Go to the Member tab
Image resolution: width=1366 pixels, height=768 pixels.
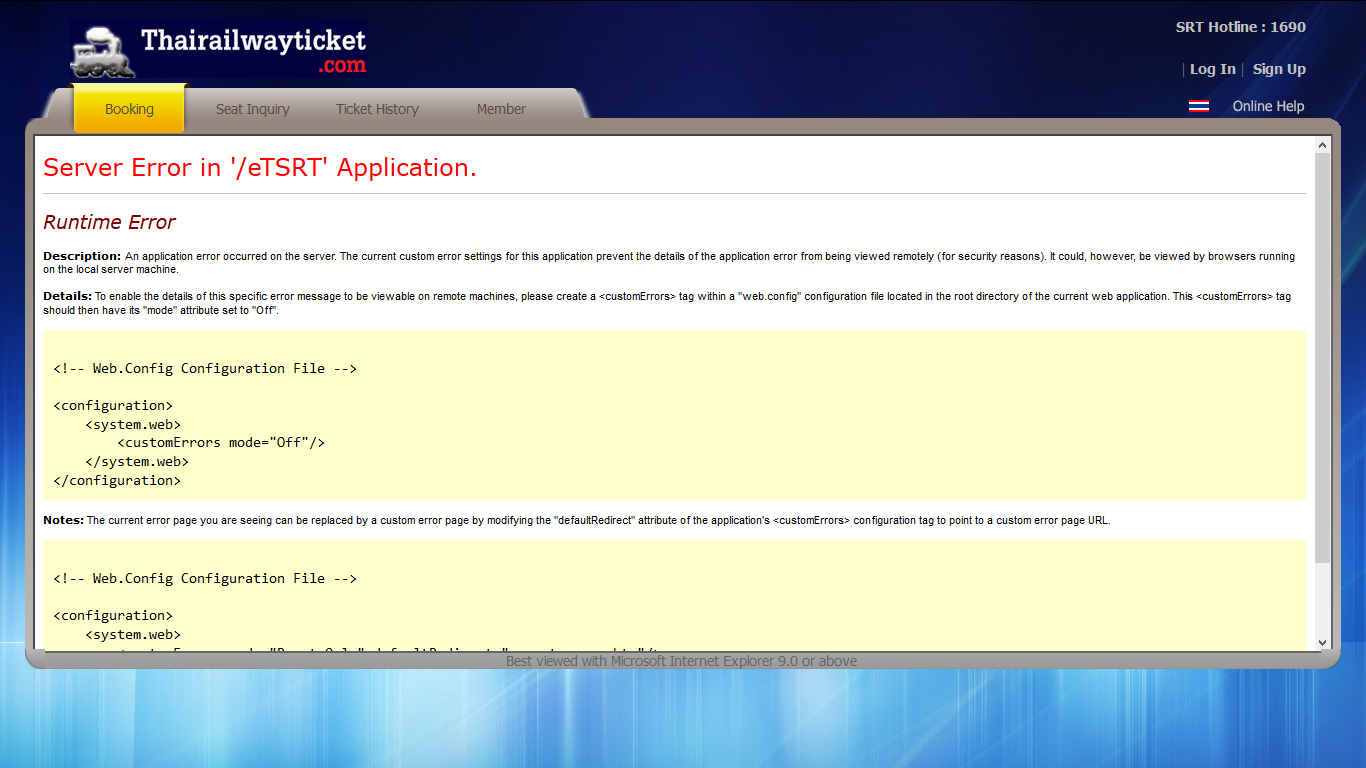[501, 109]
